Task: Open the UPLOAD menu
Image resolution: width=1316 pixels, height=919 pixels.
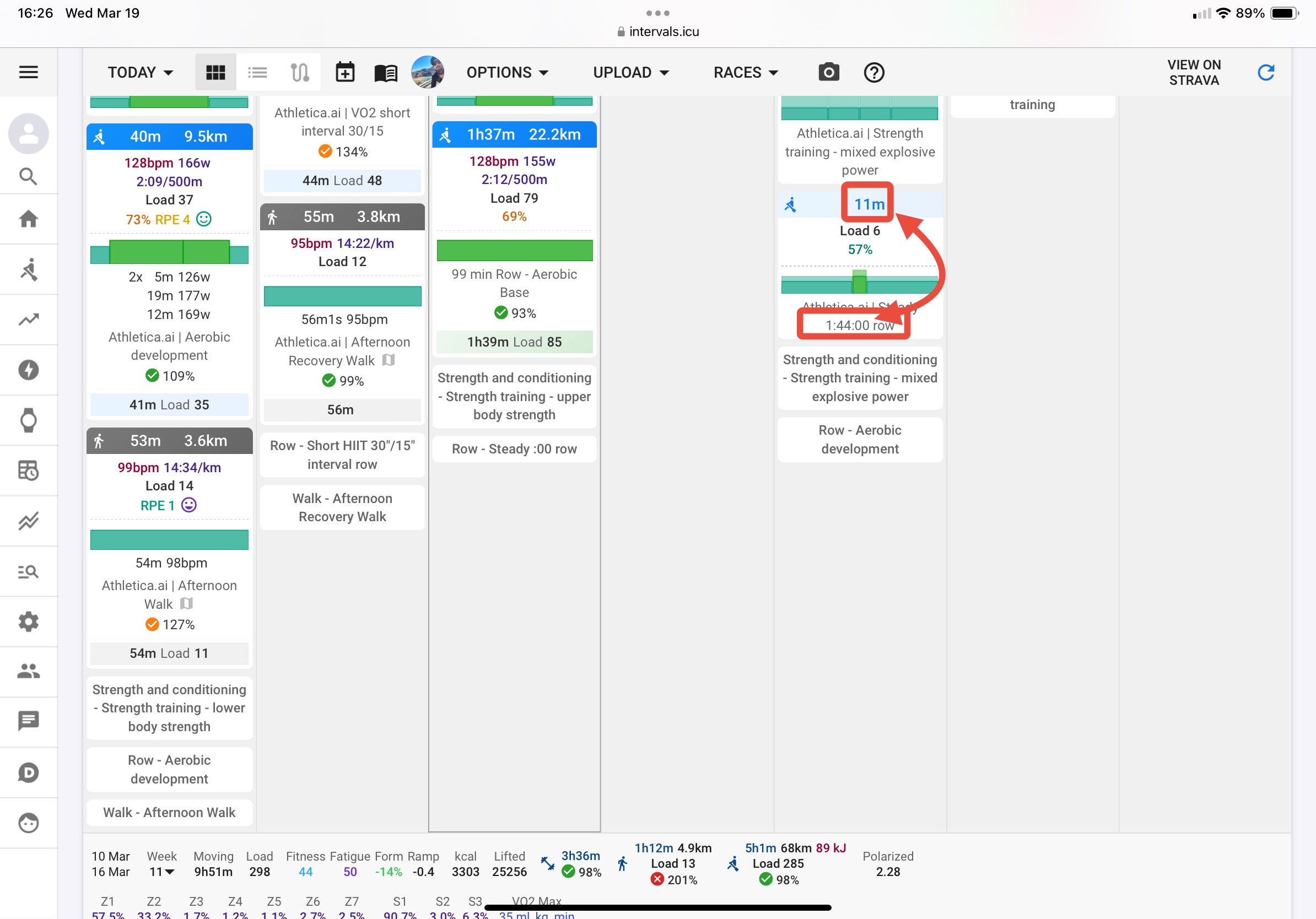Action: pos(630,72)
